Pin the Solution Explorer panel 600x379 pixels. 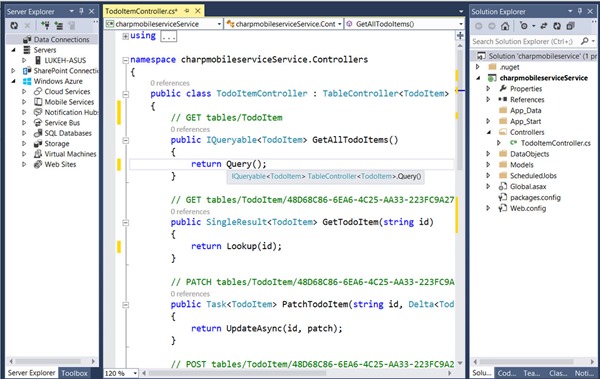(x=580, y=11)
